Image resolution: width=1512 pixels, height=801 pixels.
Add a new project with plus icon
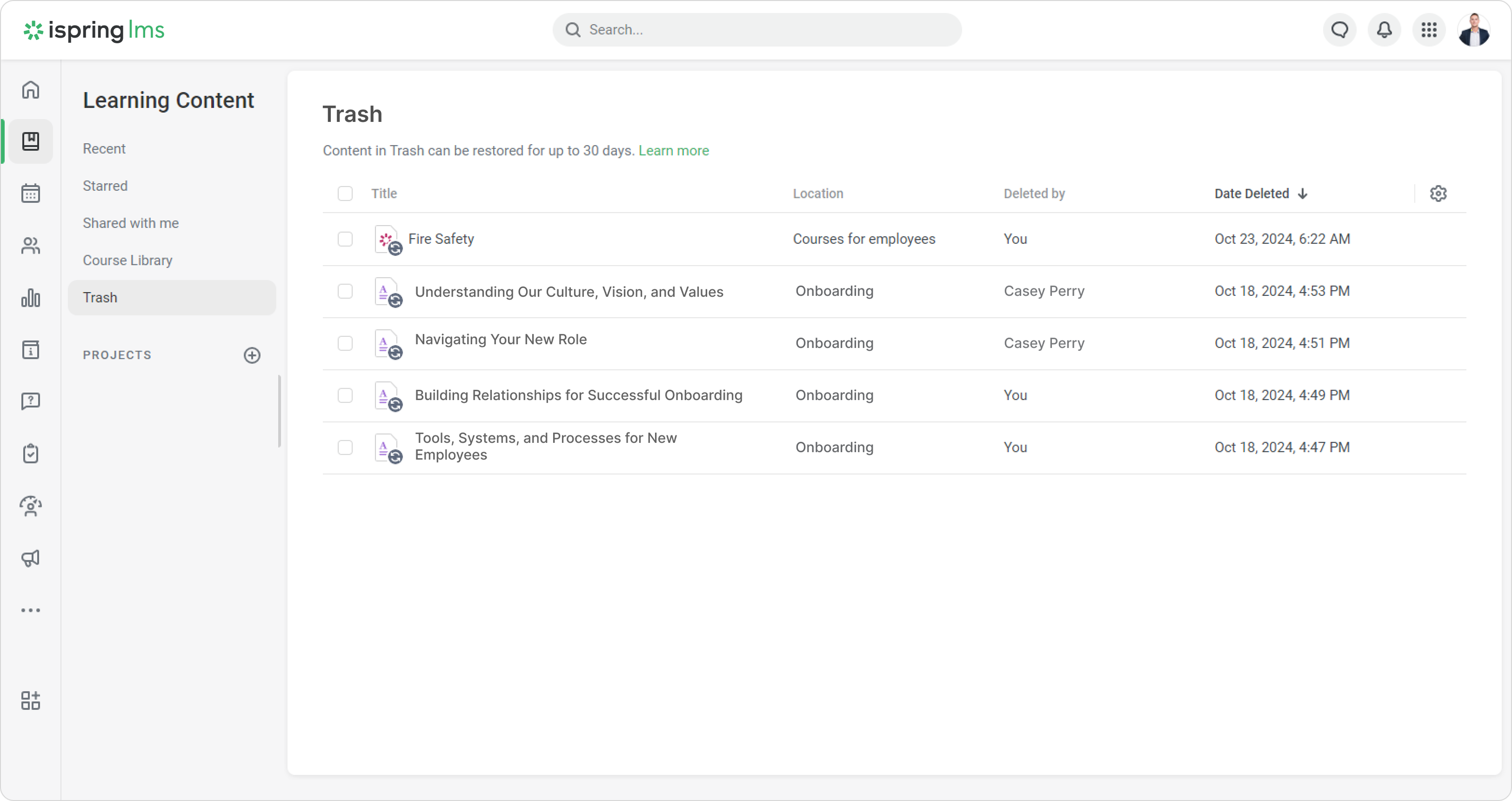(x=252, y=355)
